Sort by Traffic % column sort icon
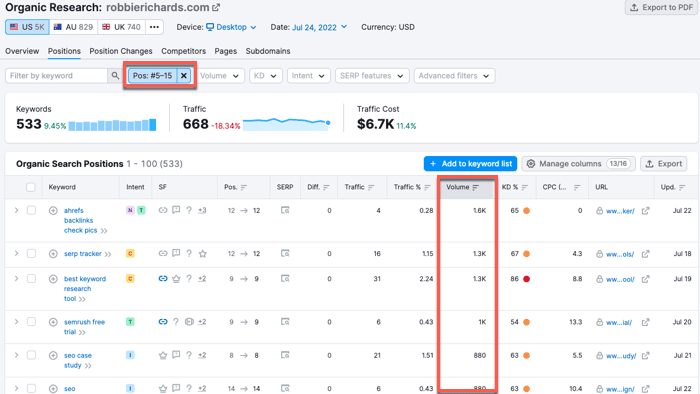 428,187
